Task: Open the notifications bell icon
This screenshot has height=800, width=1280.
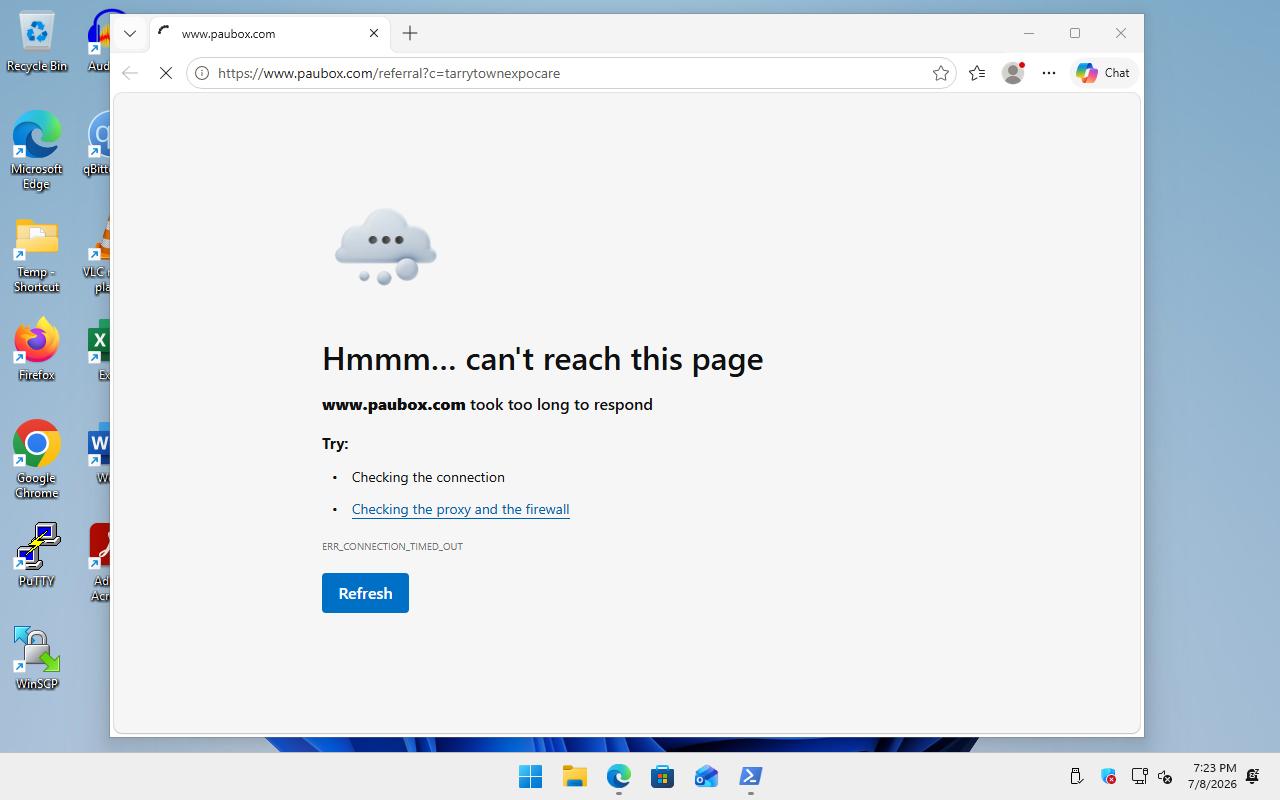Action: pyautogui.click(x=1253, y=776)
